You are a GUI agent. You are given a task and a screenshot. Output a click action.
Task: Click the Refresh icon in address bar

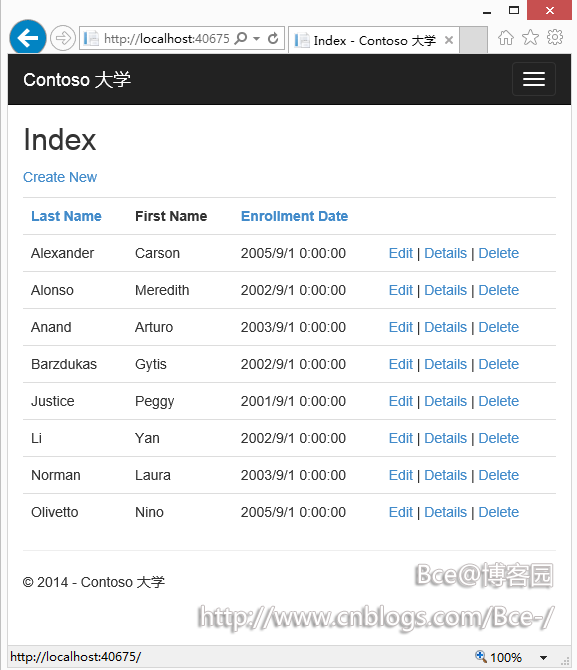pos(273,38)
